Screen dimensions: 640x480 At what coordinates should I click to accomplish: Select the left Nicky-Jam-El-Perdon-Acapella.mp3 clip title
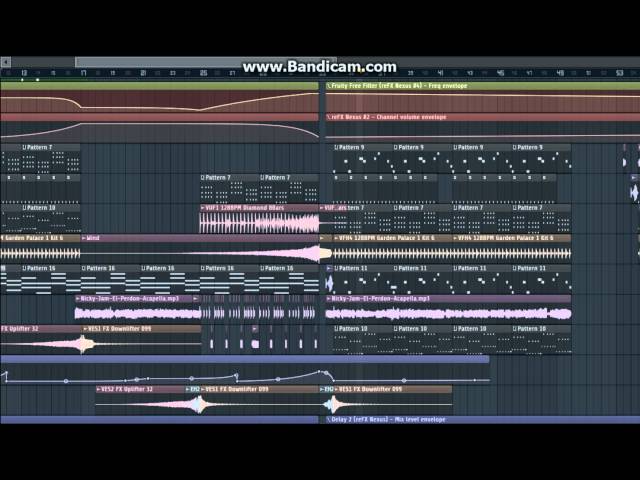point(130,299)
